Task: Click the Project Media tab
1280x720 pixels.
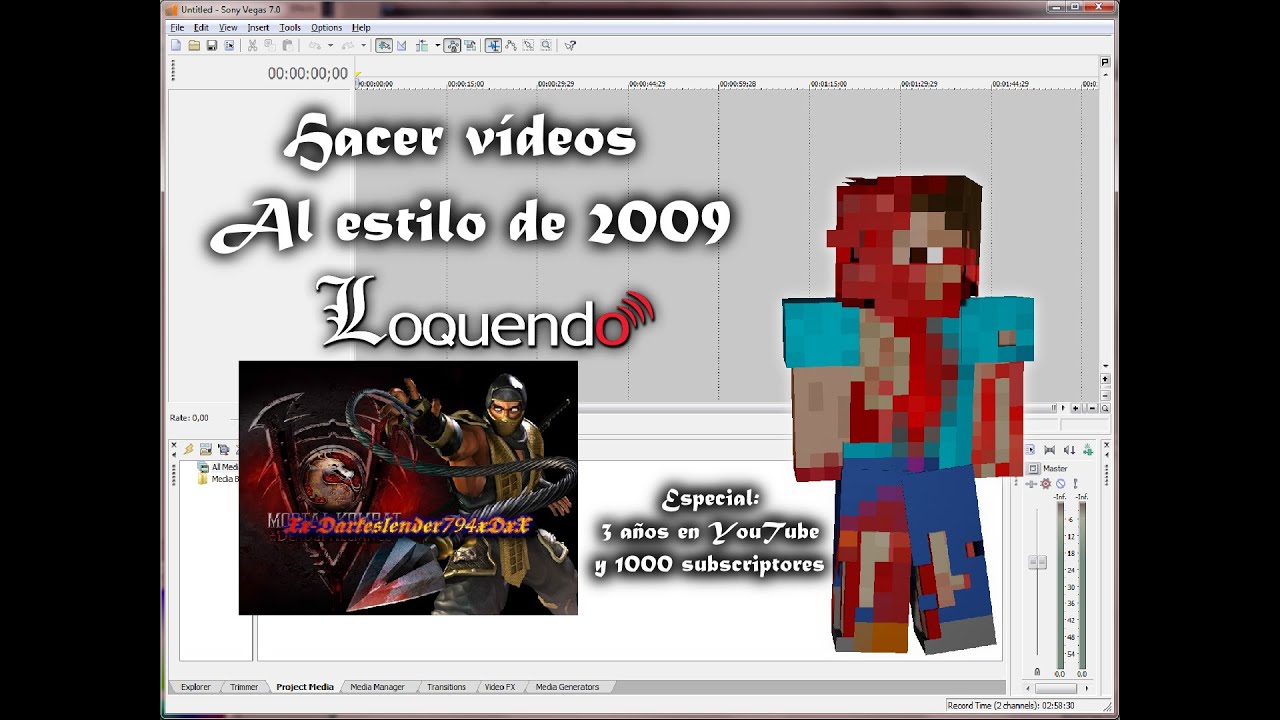Action: coord(305,687)
